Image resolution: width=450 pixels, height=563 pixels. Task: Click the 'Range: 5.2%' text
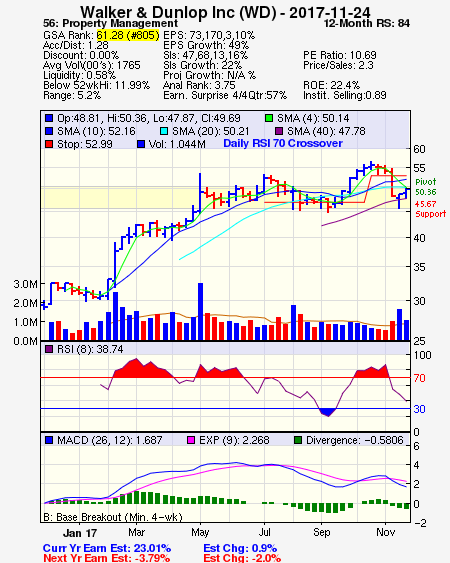[x=72, y=96]
